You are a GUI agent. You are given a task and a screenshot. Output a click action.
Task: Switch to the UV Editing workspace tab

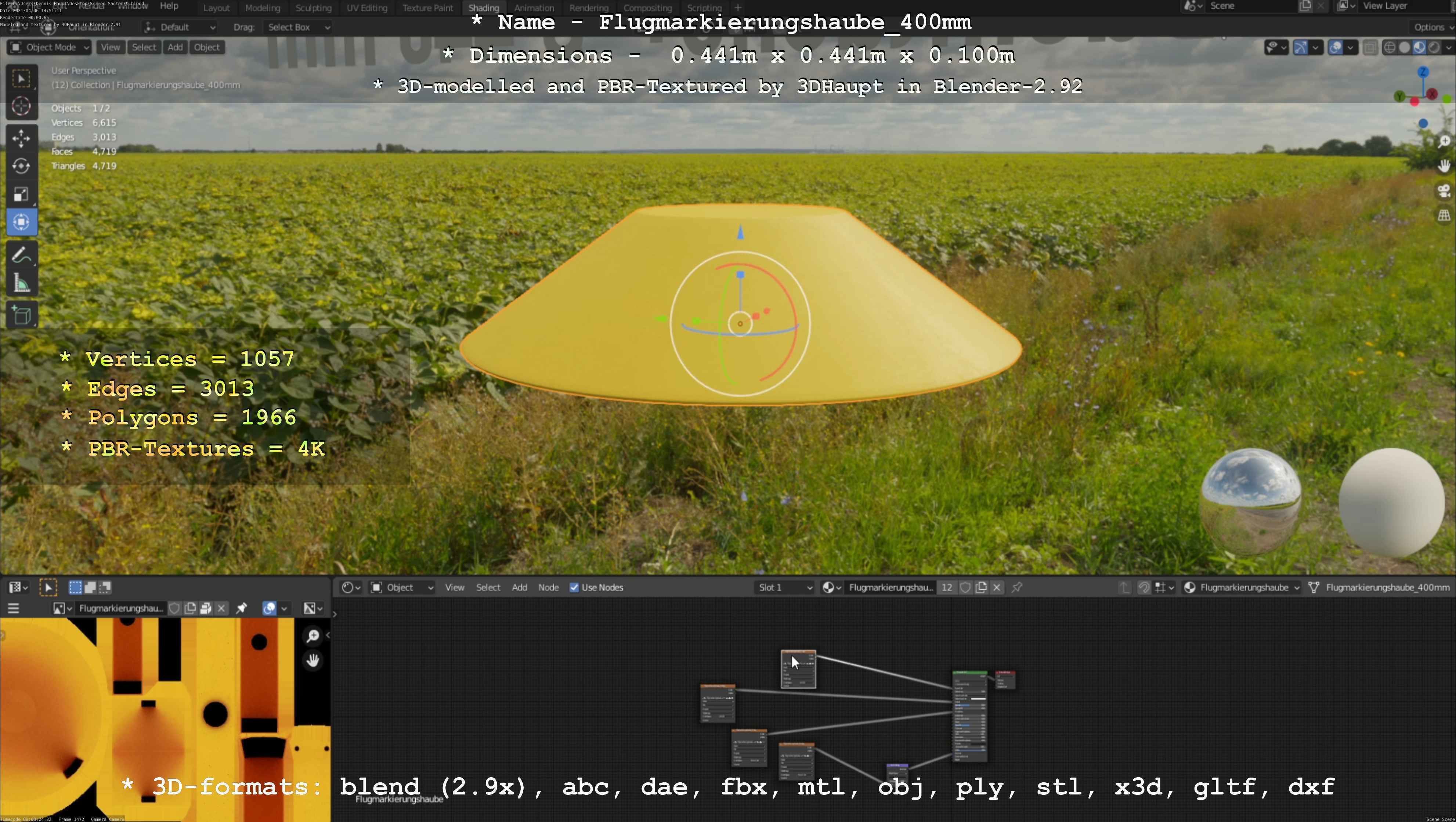click(x=367, y=8)
